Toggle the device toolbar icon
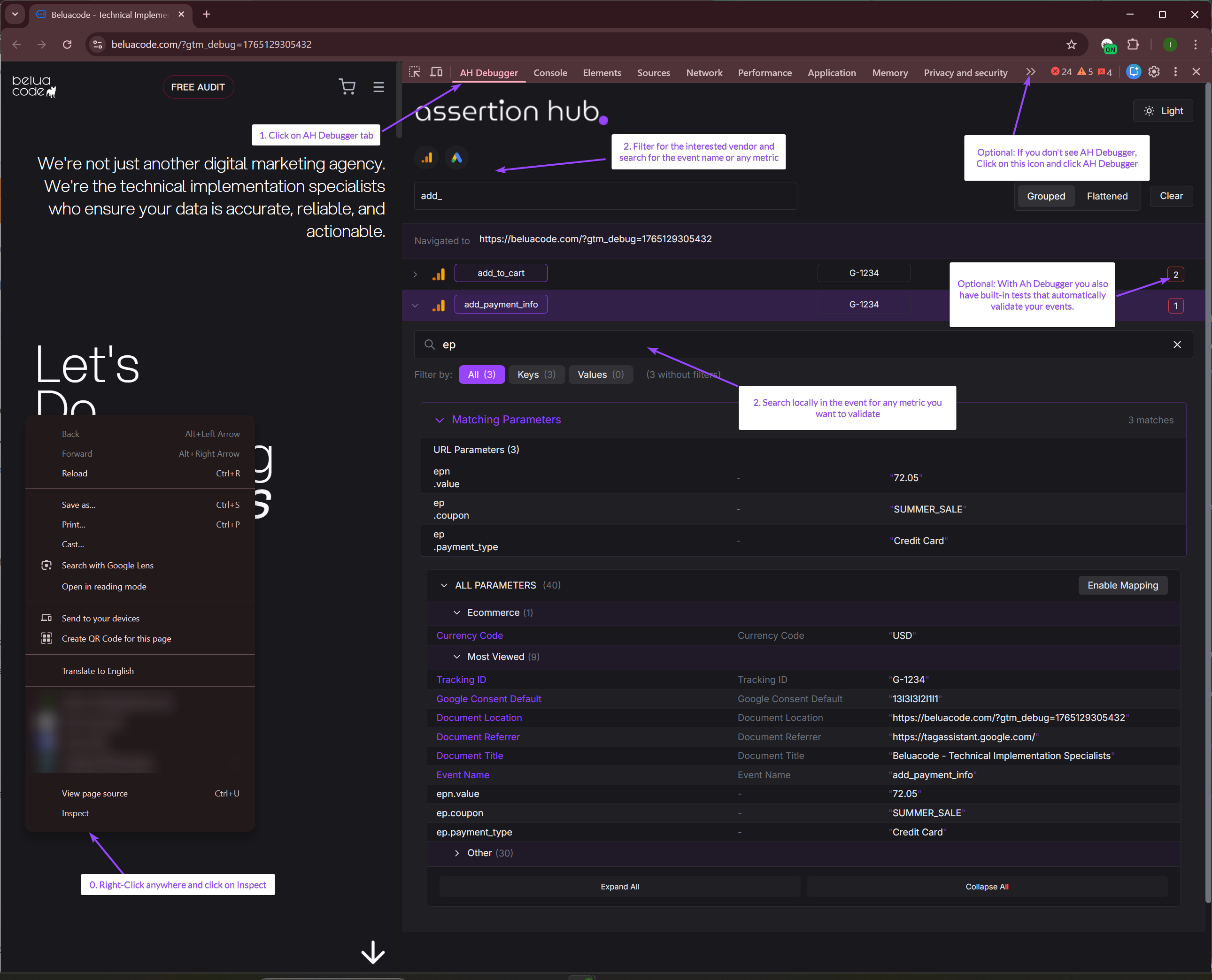Screen dimensions: 1212x980 coord(436,72)
